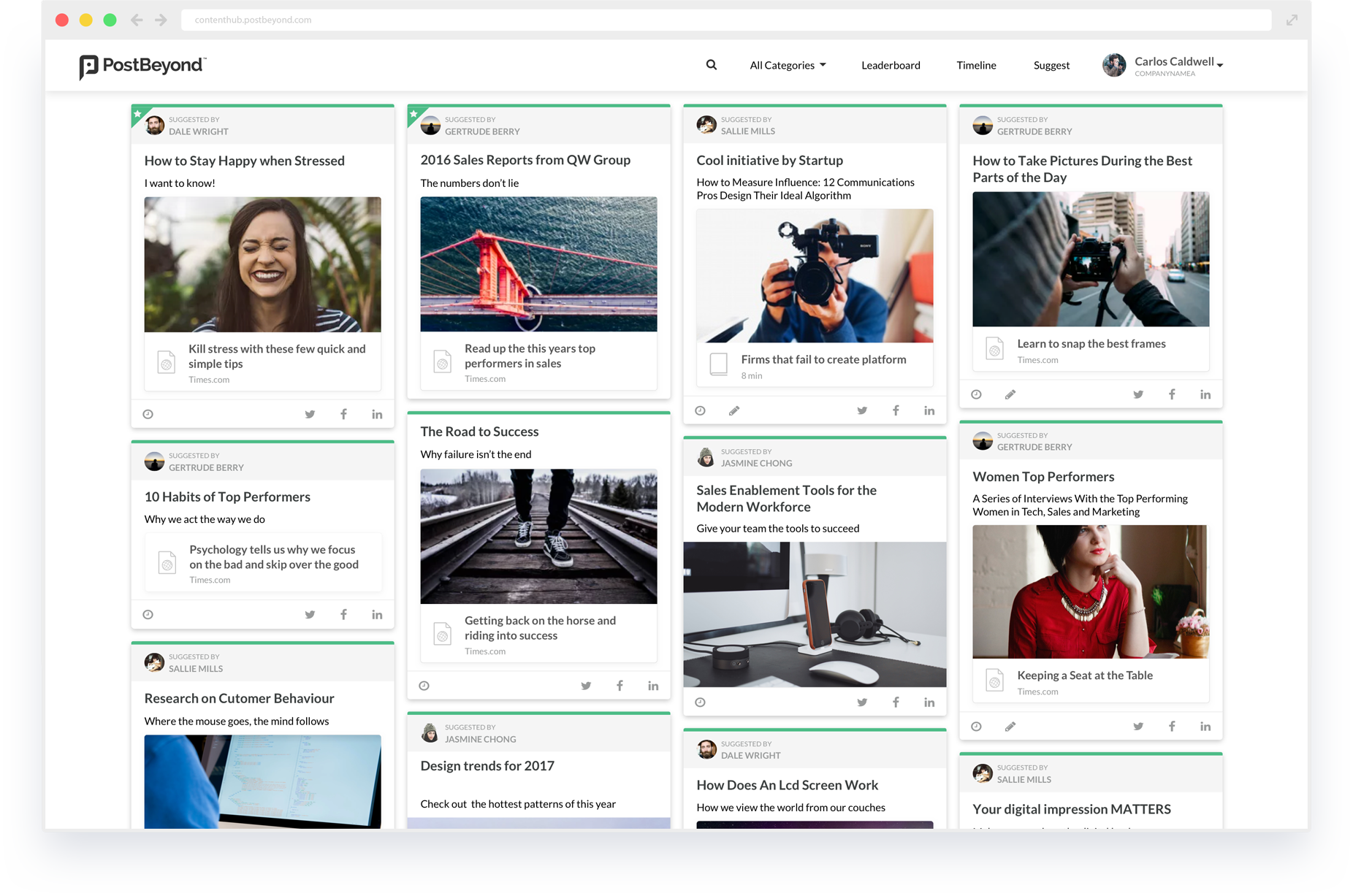Share The Road to Success on Facebook
The image size is (1353, 896).
click(620, 686)
